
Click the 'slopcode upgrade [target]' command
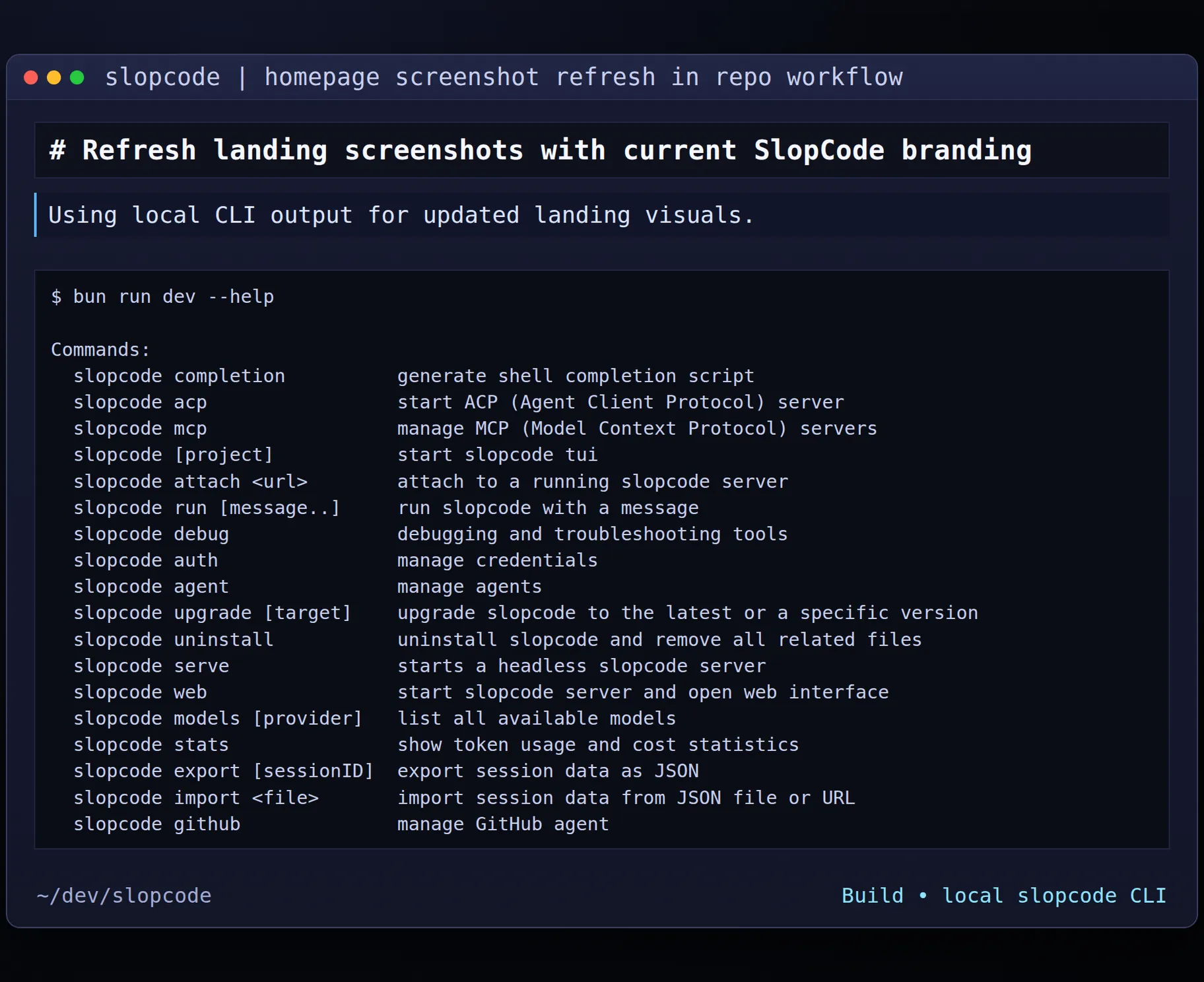pyautogui.click(x=212, y=613)
